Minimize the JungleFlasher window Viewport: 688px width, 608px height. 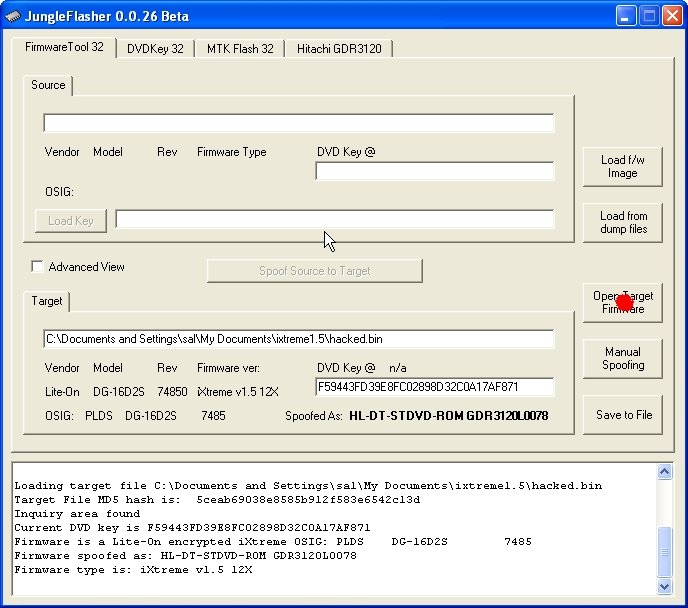point(626,16)
